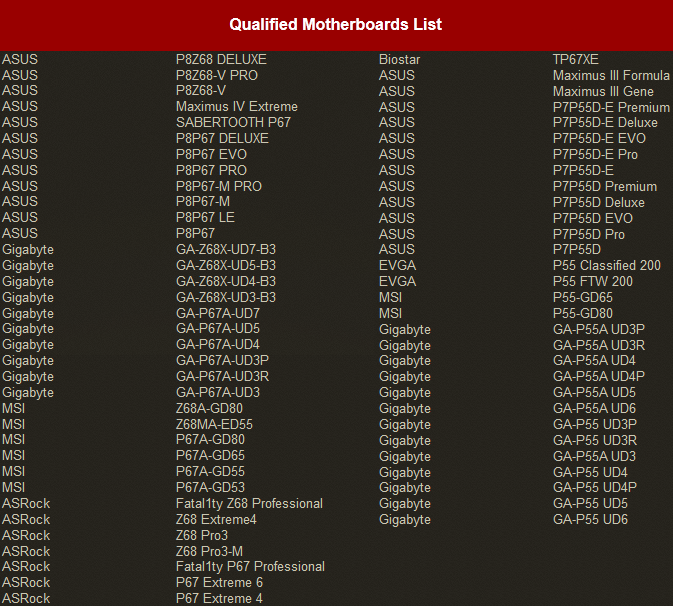Select P7P55D EVO entry
This screenshot has height=606, width=673.
point(593,218)
